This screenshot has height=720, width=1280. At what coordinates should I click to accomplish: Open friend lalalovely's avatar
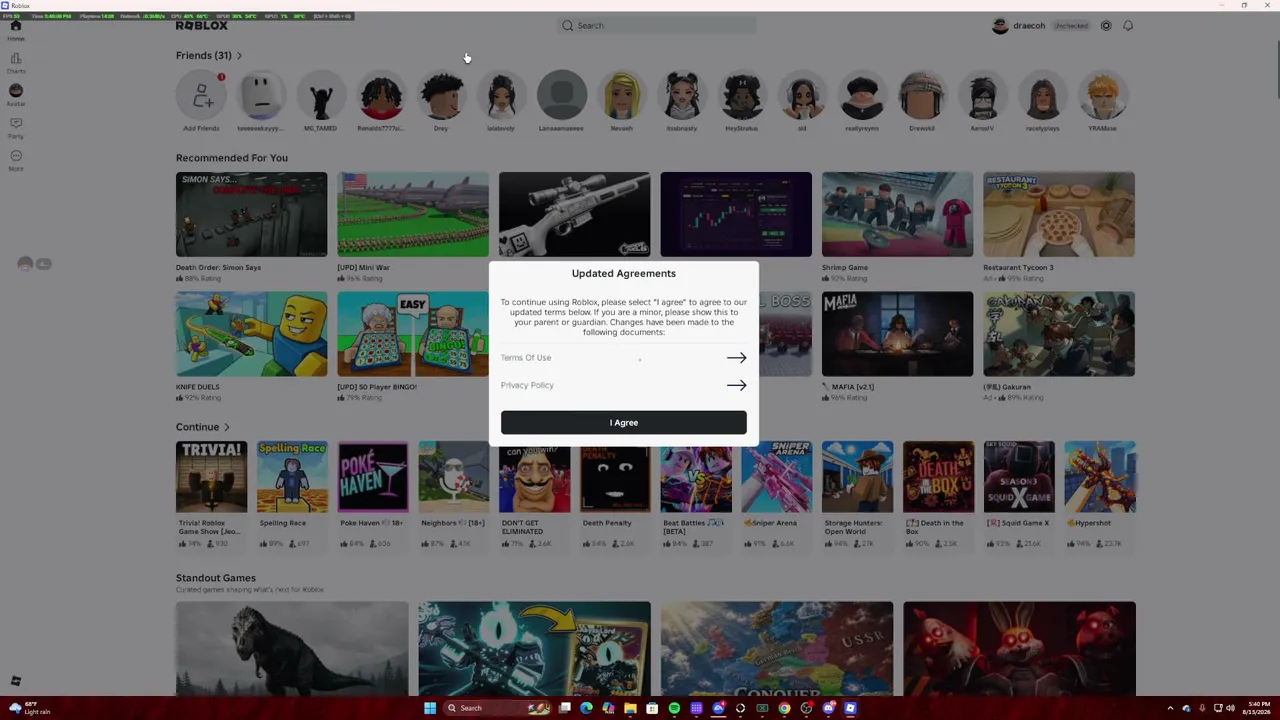click(501, 95)
